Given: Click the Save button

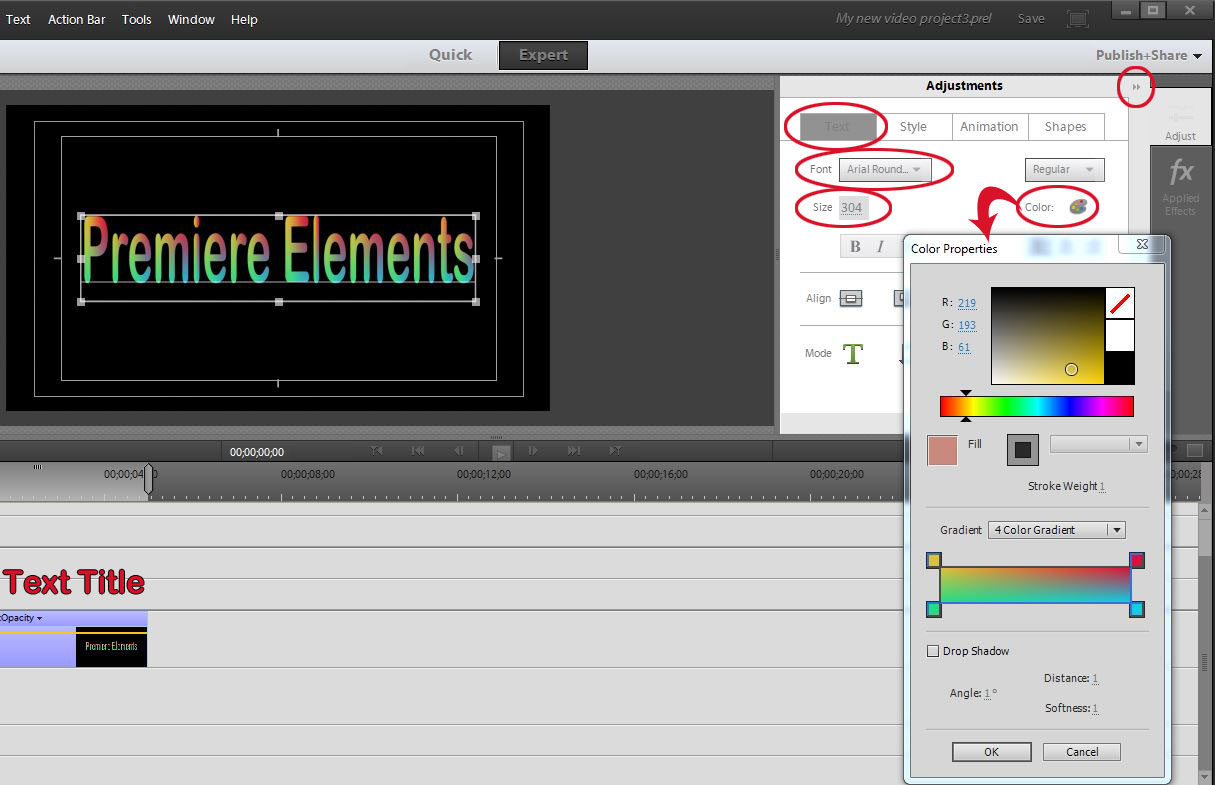Looking at the screenshot, I should pos(1031,19).
